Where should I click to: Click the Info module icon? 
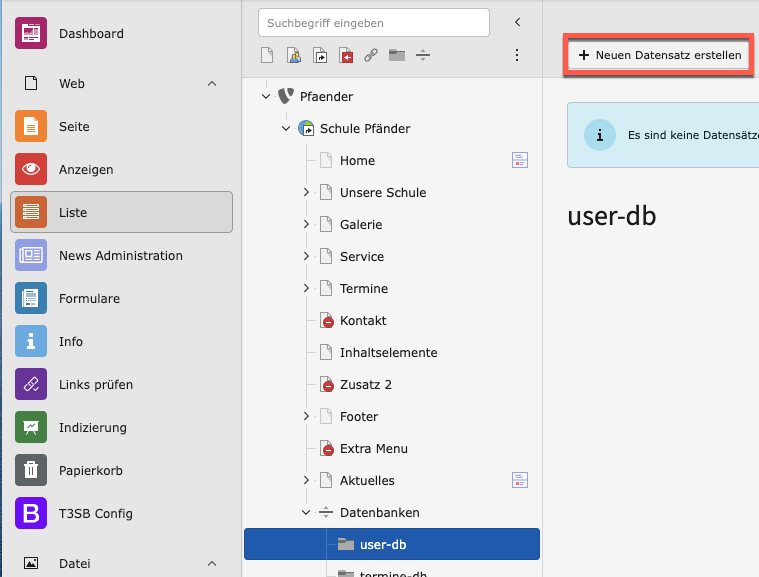(x=31, y=341)
